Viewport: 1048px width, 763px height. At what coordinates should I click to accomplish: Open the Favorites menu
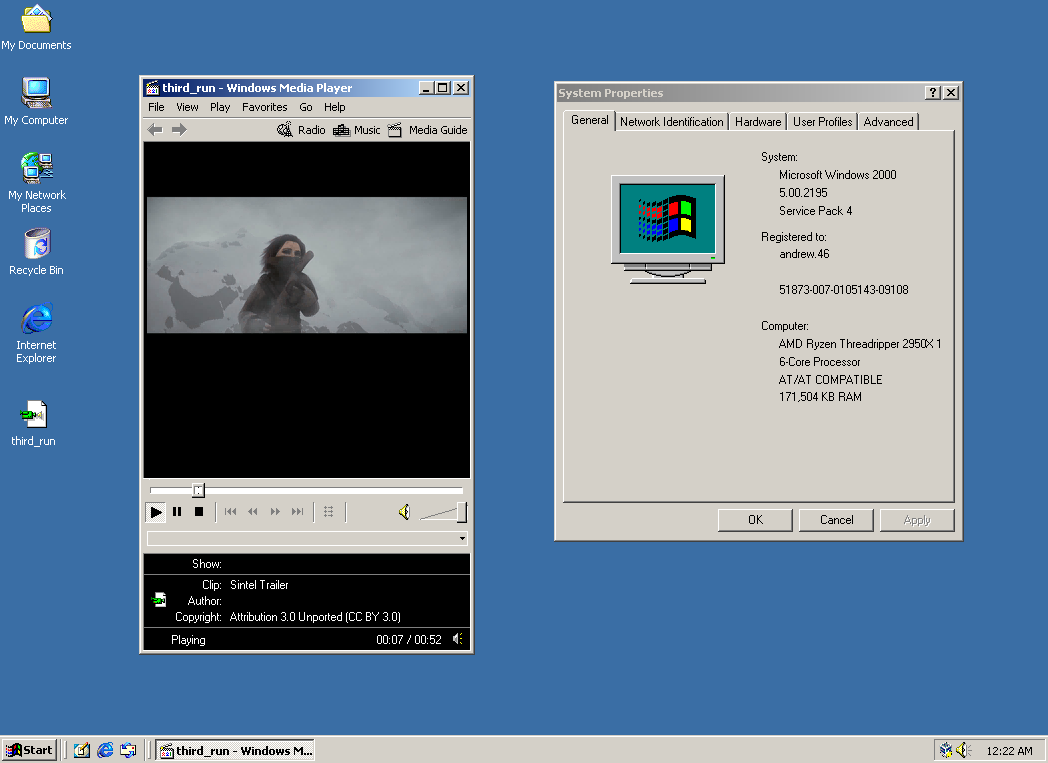(x=265, y=107)
